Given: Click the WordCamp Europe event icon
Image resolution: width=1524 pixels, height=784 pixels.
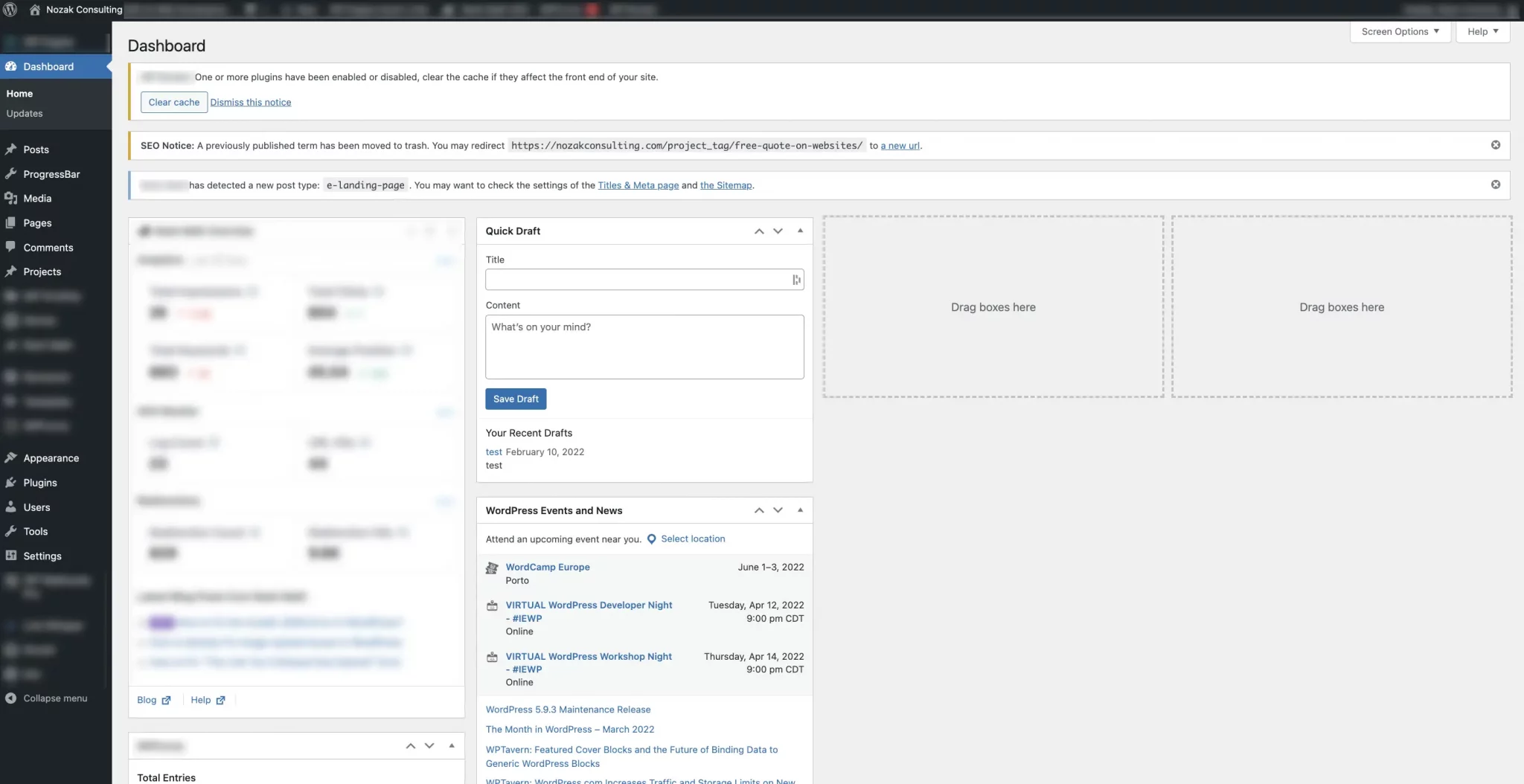Looking at the screenshot, I should click(x=492, y=568).
